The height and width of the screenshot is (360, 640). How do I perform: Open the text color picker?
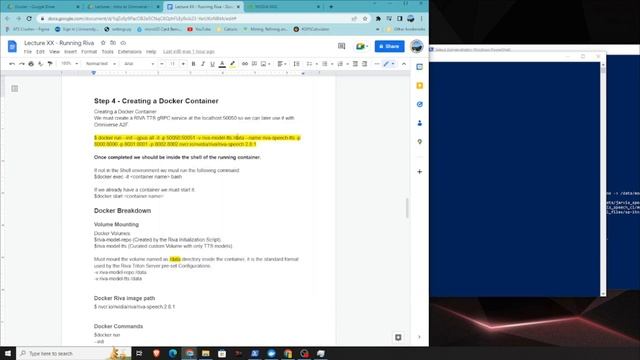(222, 64)
